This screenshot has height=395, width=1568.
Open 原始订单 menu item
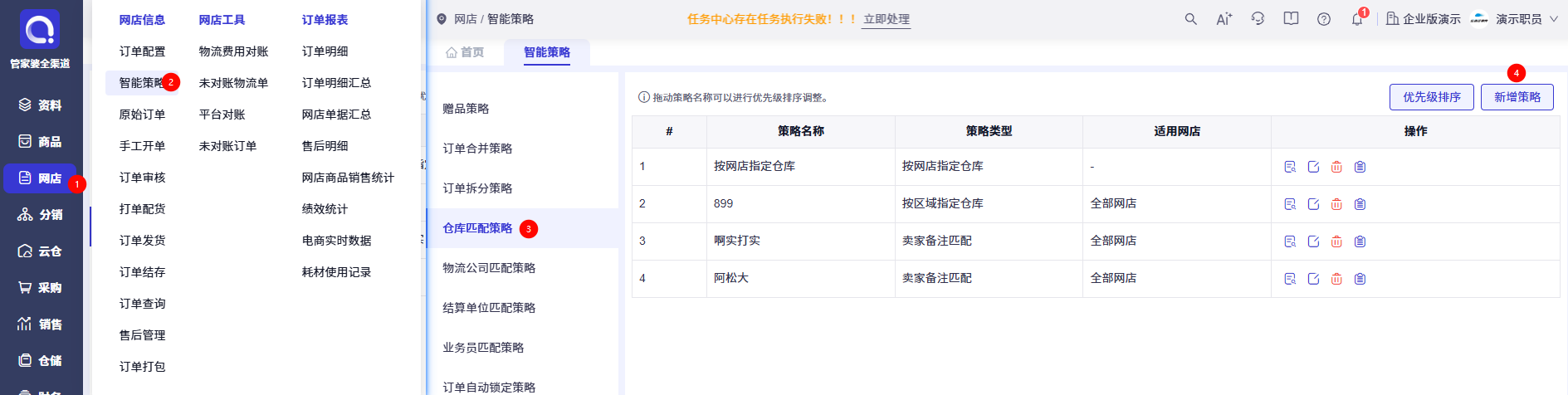pyautogui.click(x=142, y=115)
